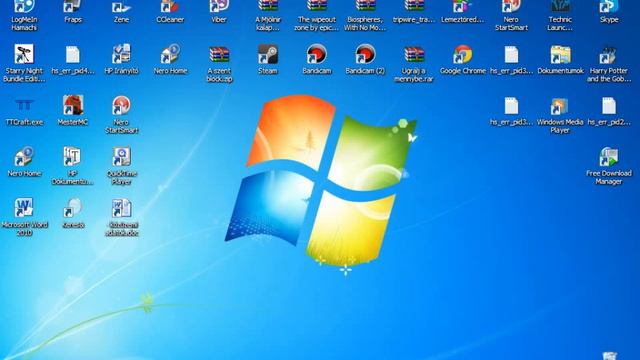This screenshot has width=640, height=360.
Task: Select the Biospheres, With No Mo archive
Action: [x=365, y=16]
